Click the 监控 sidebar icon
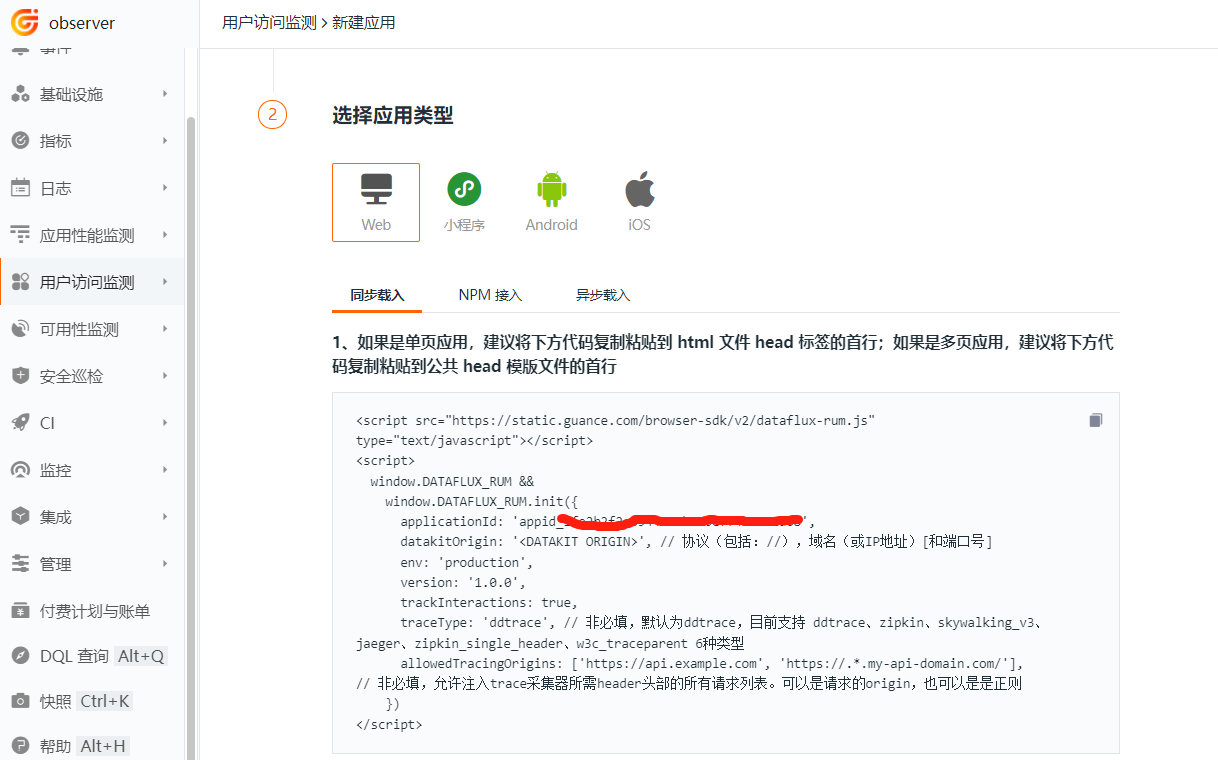 click(20, 470)
